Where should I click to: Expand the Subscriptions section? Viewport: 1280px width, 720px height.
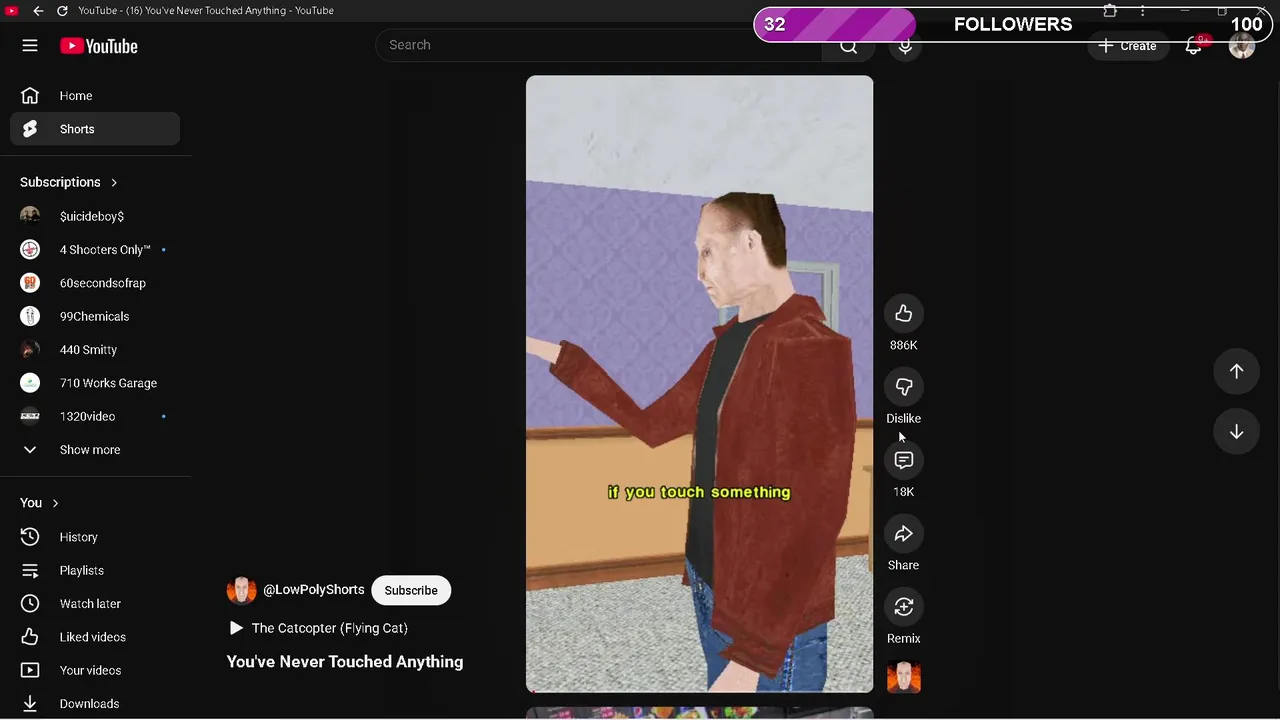point(69,182)
